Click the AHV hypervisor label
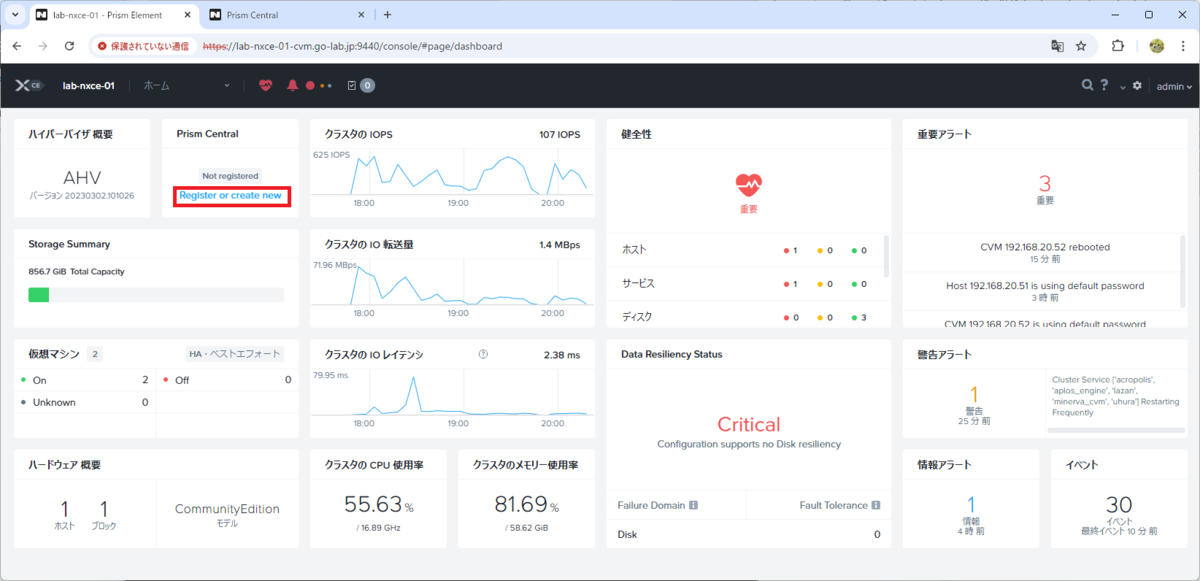This screenshot has height=581, width=1200. click(x=82, y=177)
